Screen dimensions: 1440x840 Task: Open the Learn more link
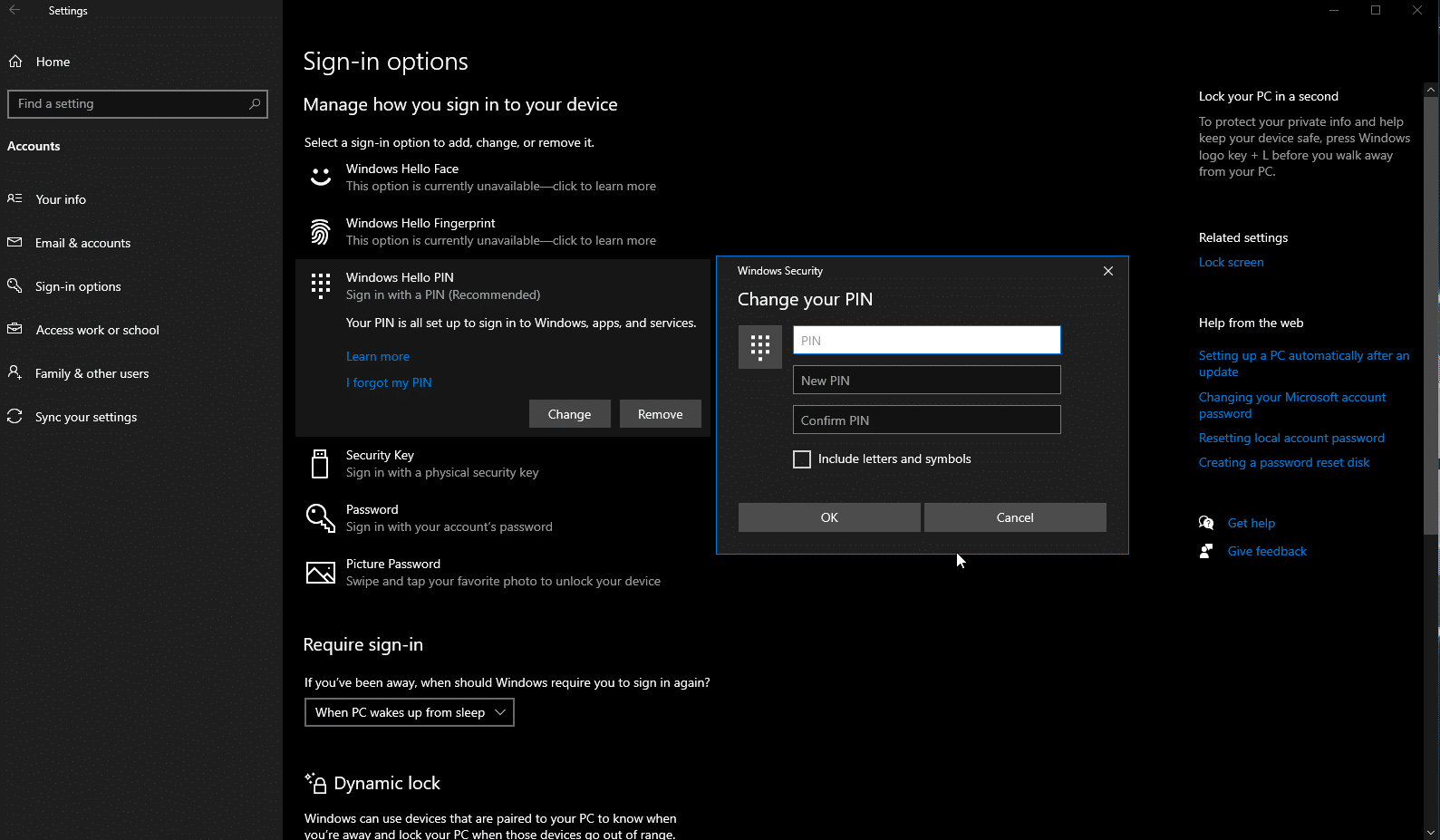pyautogui.click(x=378, y=356)
